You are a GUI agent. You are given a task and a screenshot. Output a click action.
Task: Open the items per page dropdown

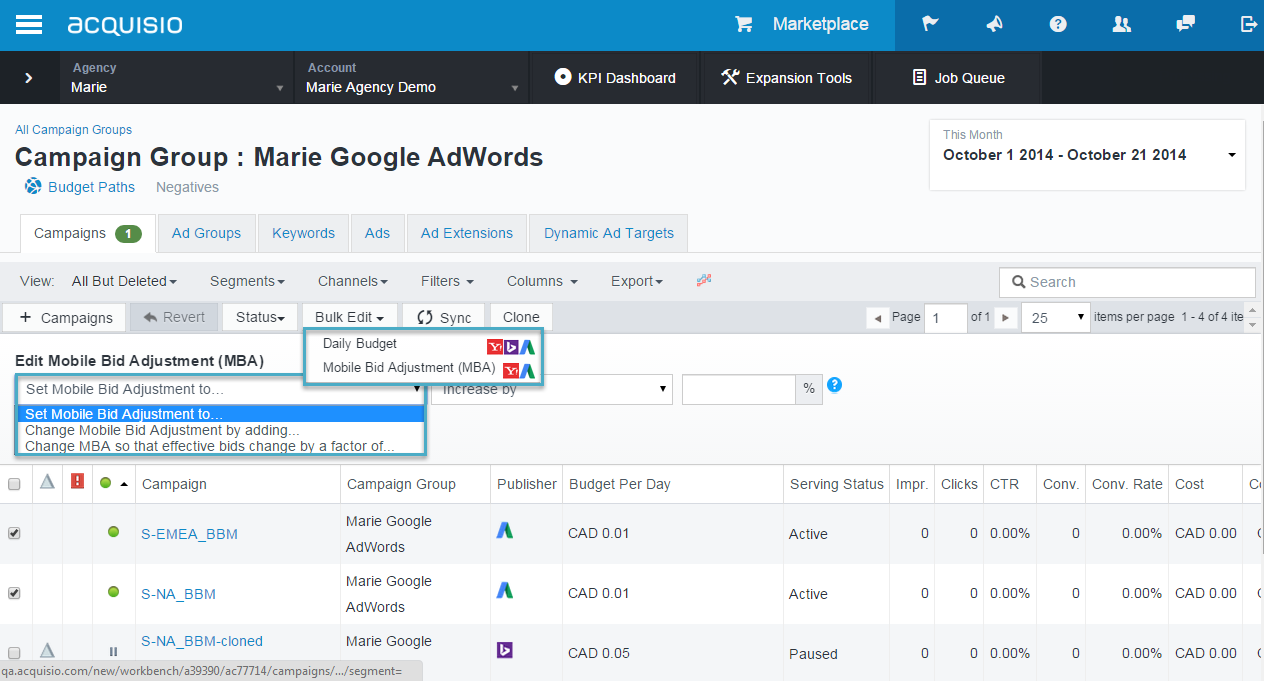pos(1056,318)
